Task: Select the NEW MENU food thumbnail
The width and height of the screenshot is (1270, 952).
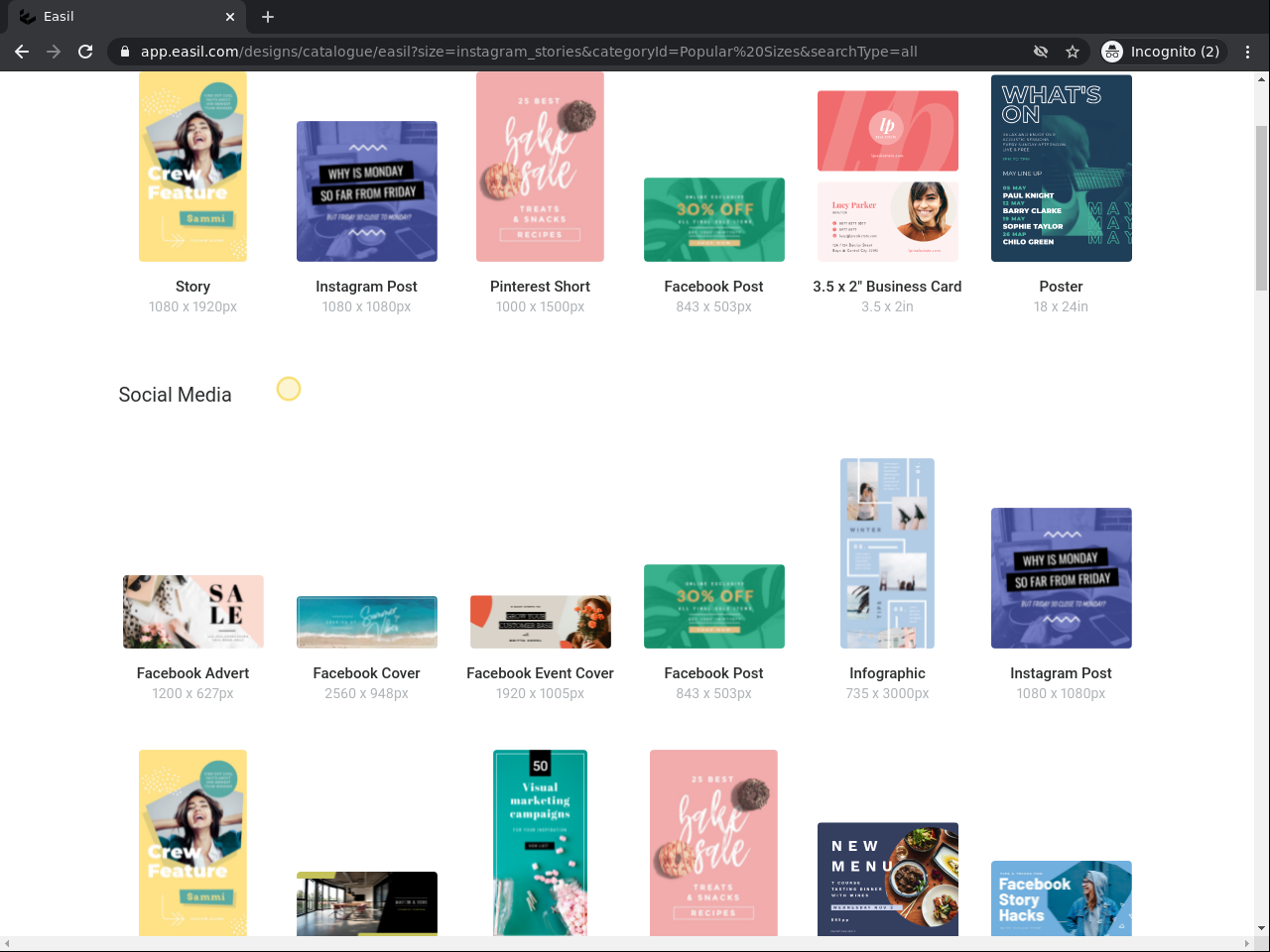Action: 888,880
